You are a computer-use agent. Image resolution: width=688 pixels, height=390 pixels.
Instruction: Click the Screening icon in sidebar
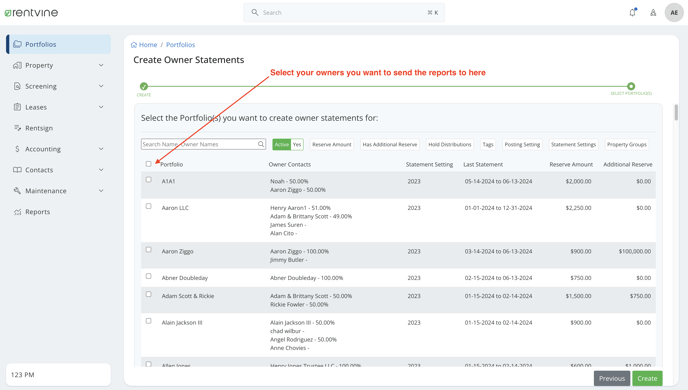point(17,86)
